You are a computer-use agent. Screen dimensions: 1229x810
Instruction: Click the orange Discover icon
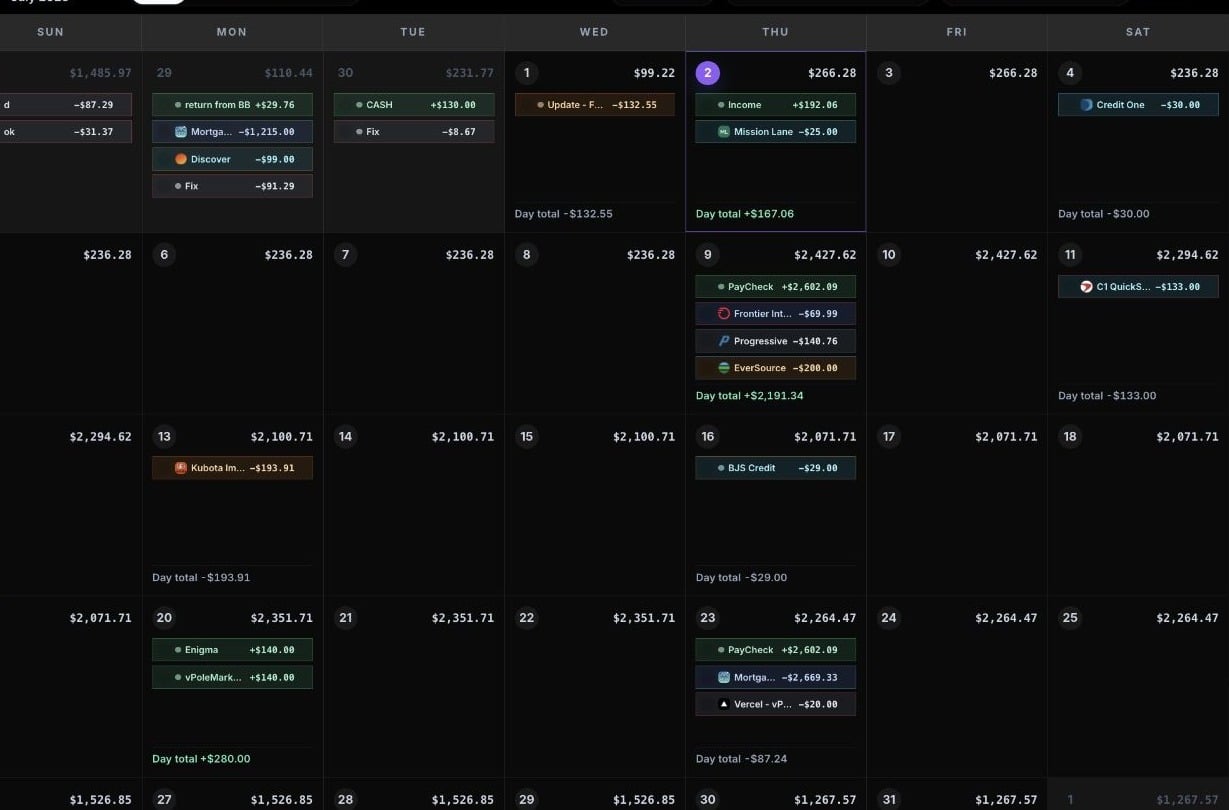[x=181, y=159]
